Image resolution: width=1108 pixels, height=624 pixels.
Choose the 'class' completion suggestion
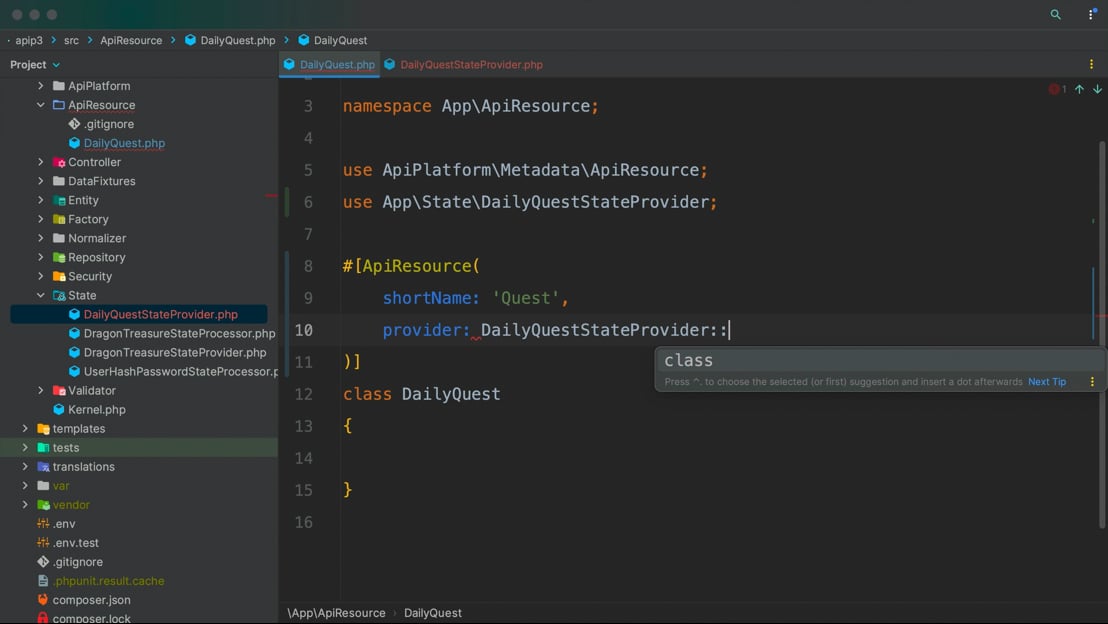pos(689,361)
